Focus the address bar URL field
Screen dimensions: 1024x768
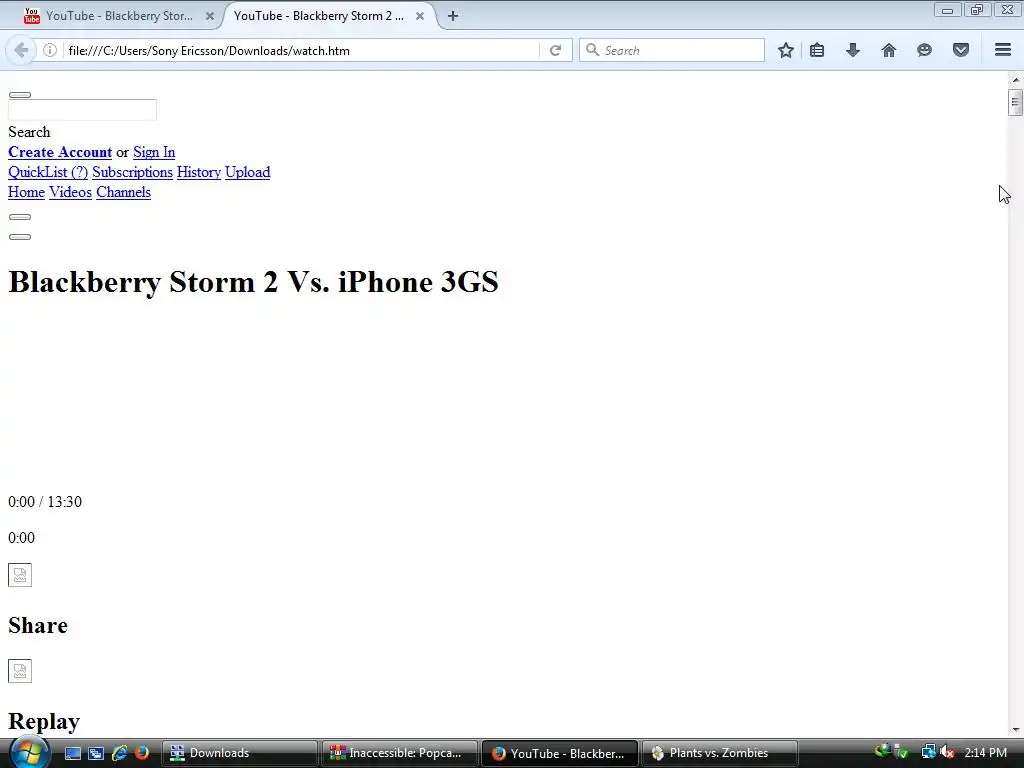(300, 50)
